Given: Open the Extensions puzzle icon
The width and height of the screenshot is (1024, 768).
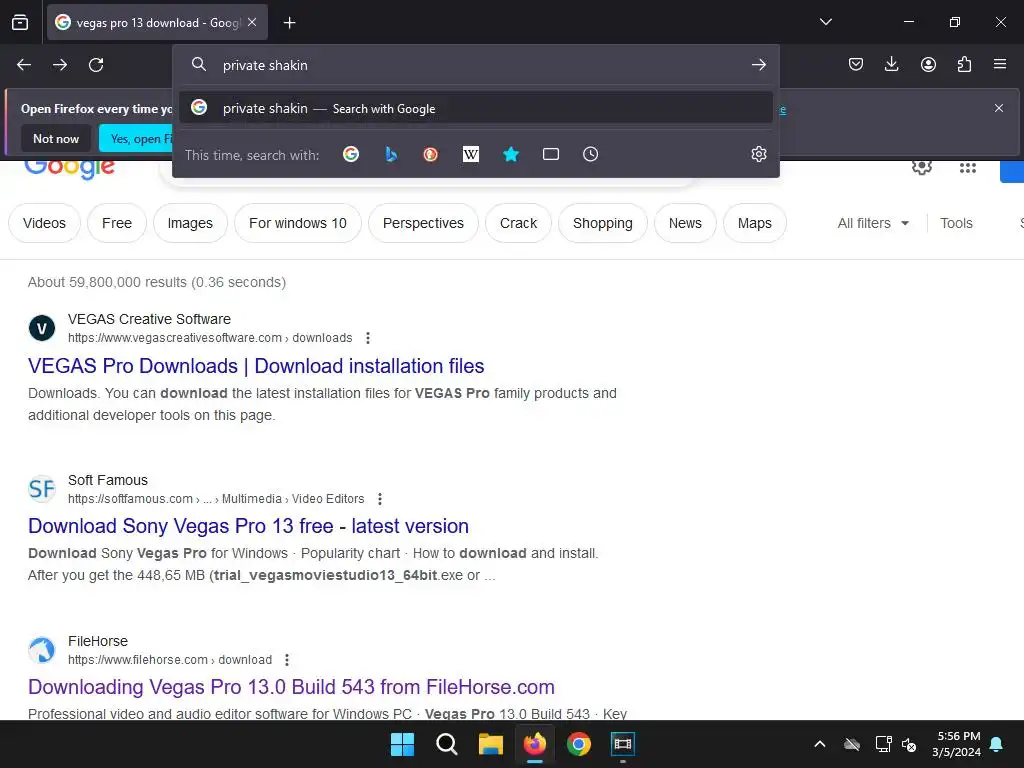Looking at the screenshot, I should 964,64.
